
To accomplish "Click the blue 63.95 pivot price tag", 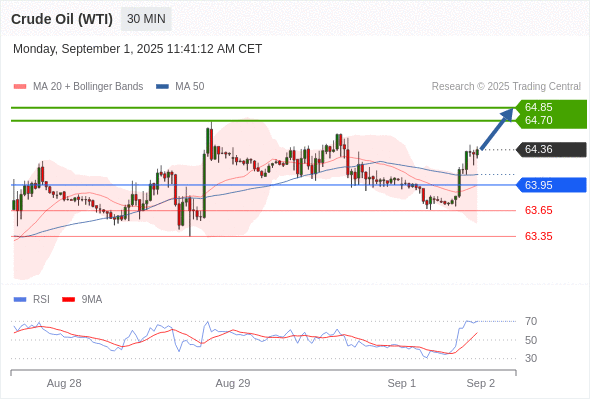I will pyautogui.click(x=551, y=185).
